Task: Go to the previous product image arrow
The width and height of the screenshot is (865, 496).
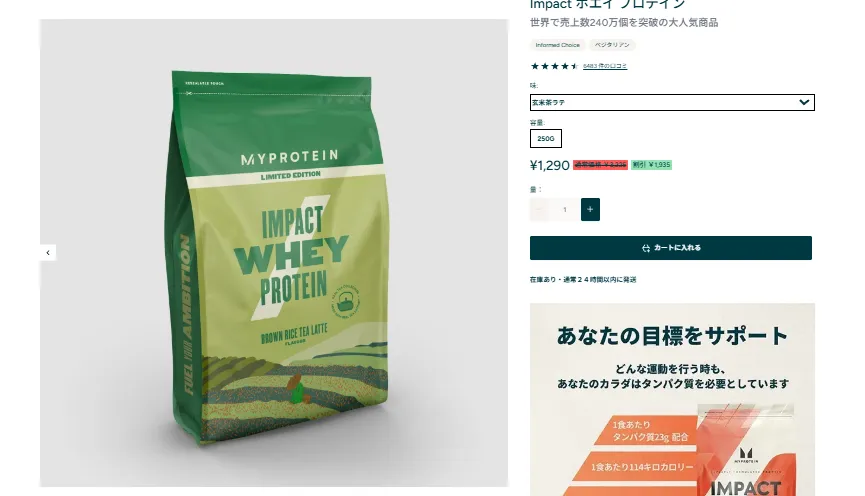Action: point(48,253)
